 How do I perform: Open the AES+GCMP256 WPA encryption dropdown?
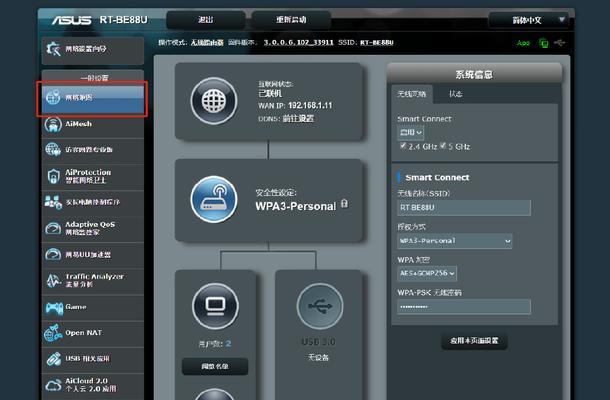(x=427, y=273)
